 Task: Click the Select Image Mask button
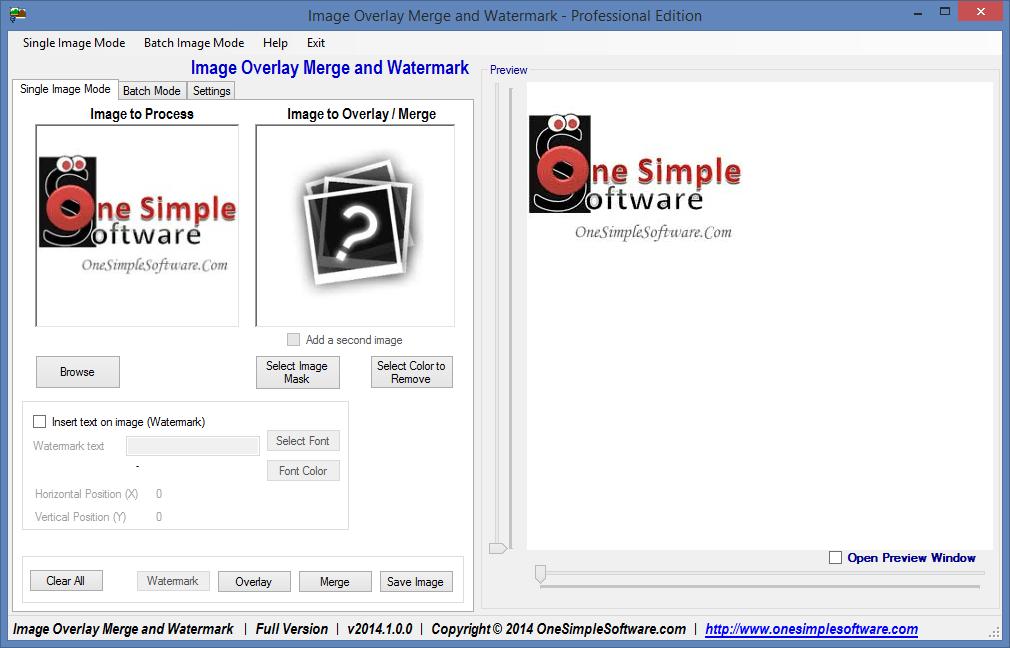297,372
